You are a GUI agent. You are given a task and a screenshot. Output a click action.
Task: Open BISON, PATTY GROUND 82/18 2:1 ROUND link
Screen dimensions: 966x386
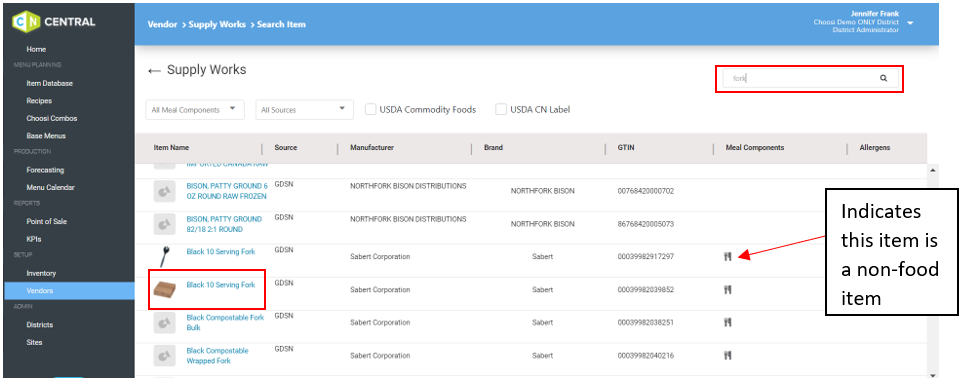(224, 224)
